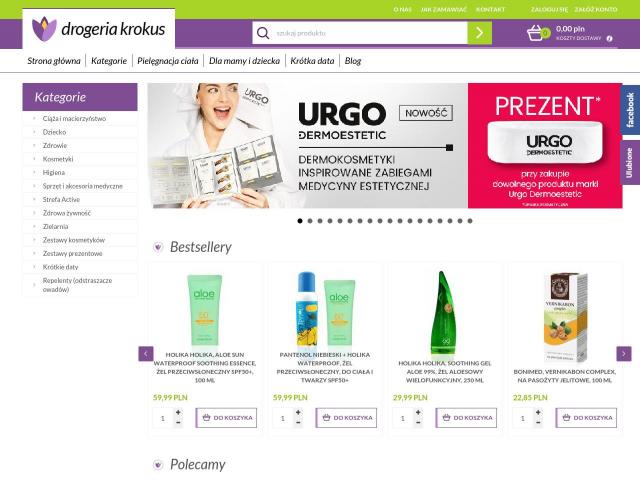640x480 pixels.
Task: Open Pielęgnacja ciała menu item
Action: (x=168, y=61)
